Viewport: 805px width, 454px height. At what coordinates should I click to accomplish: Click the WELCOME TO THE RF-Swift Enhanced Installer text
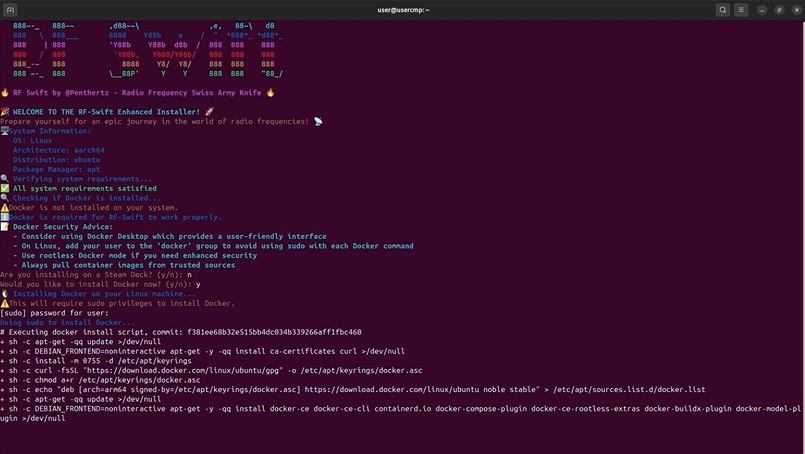106,112
